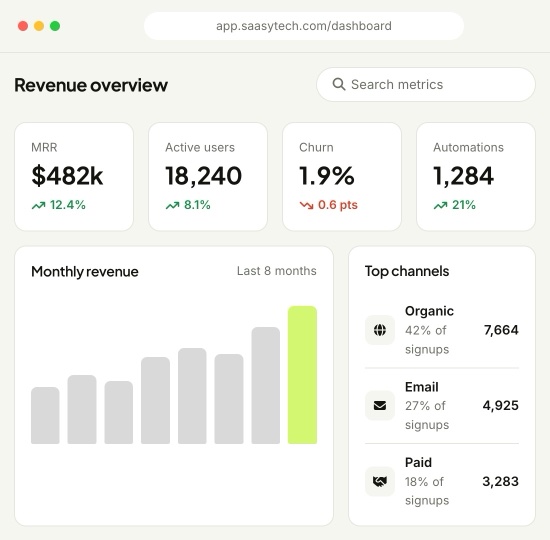Viewport: 550px width, 540px height.
Task: Click the Churn downward trend arrow
Action: (x=306, y=205)
